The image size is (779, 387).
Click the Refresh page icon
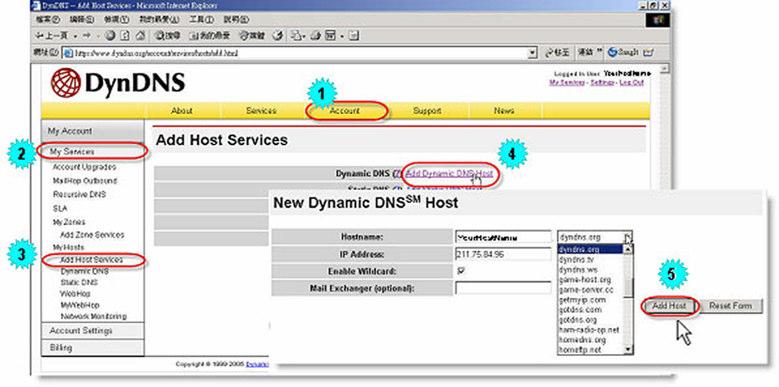[125, 36]
